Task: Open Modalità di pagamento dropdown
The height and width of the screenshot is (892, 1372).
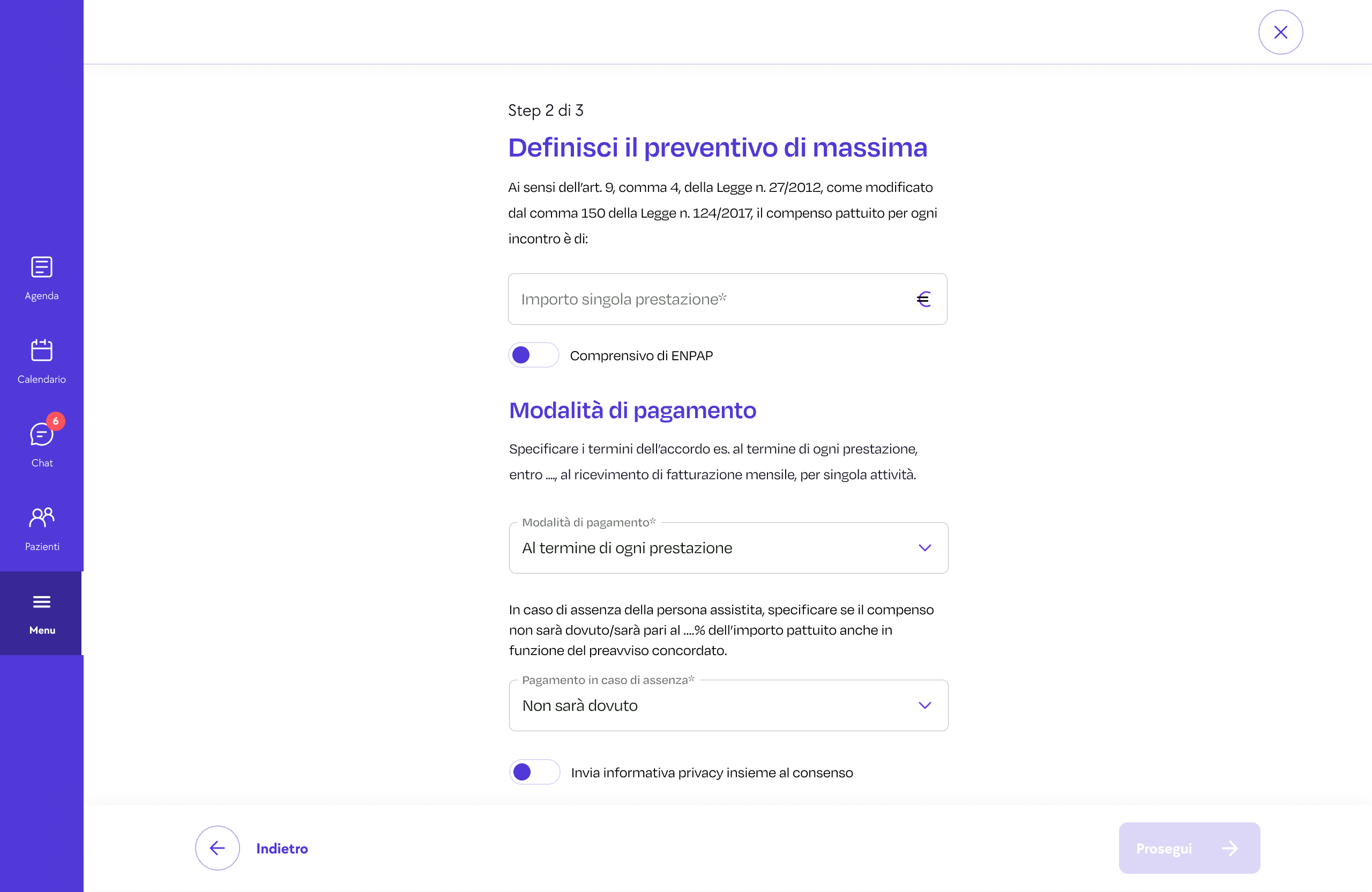Action: [728, 548]
